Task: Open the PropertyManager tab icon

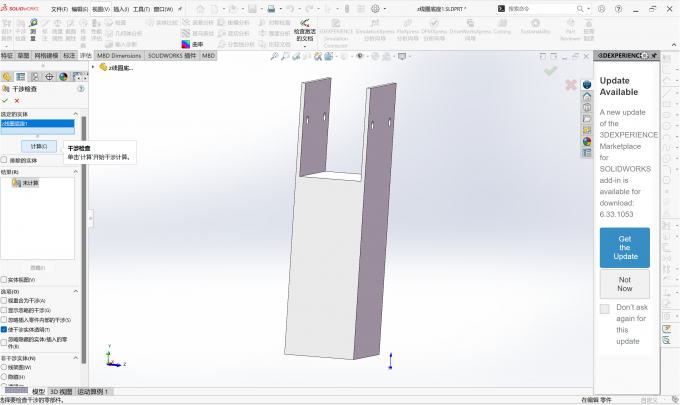Action: pyautogui.click(x=20, y=77)
